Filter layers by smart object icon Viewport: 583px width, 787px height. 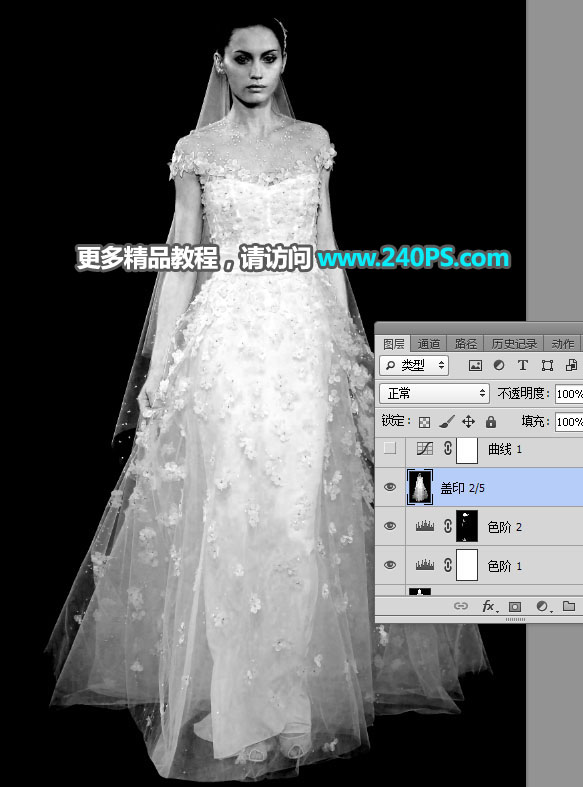571,365
